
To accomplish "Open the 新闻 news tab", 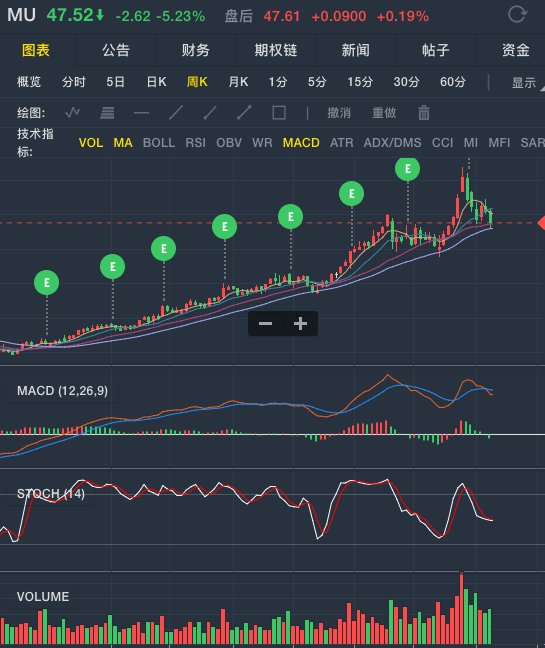I will (356, 50).
